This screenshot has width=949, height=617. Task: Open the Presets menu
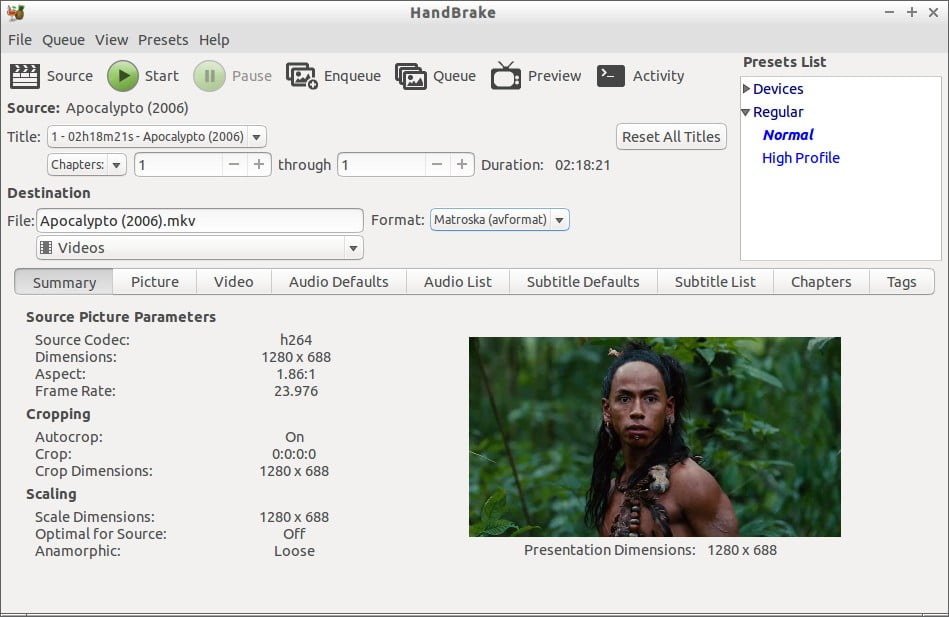(163, 40)
